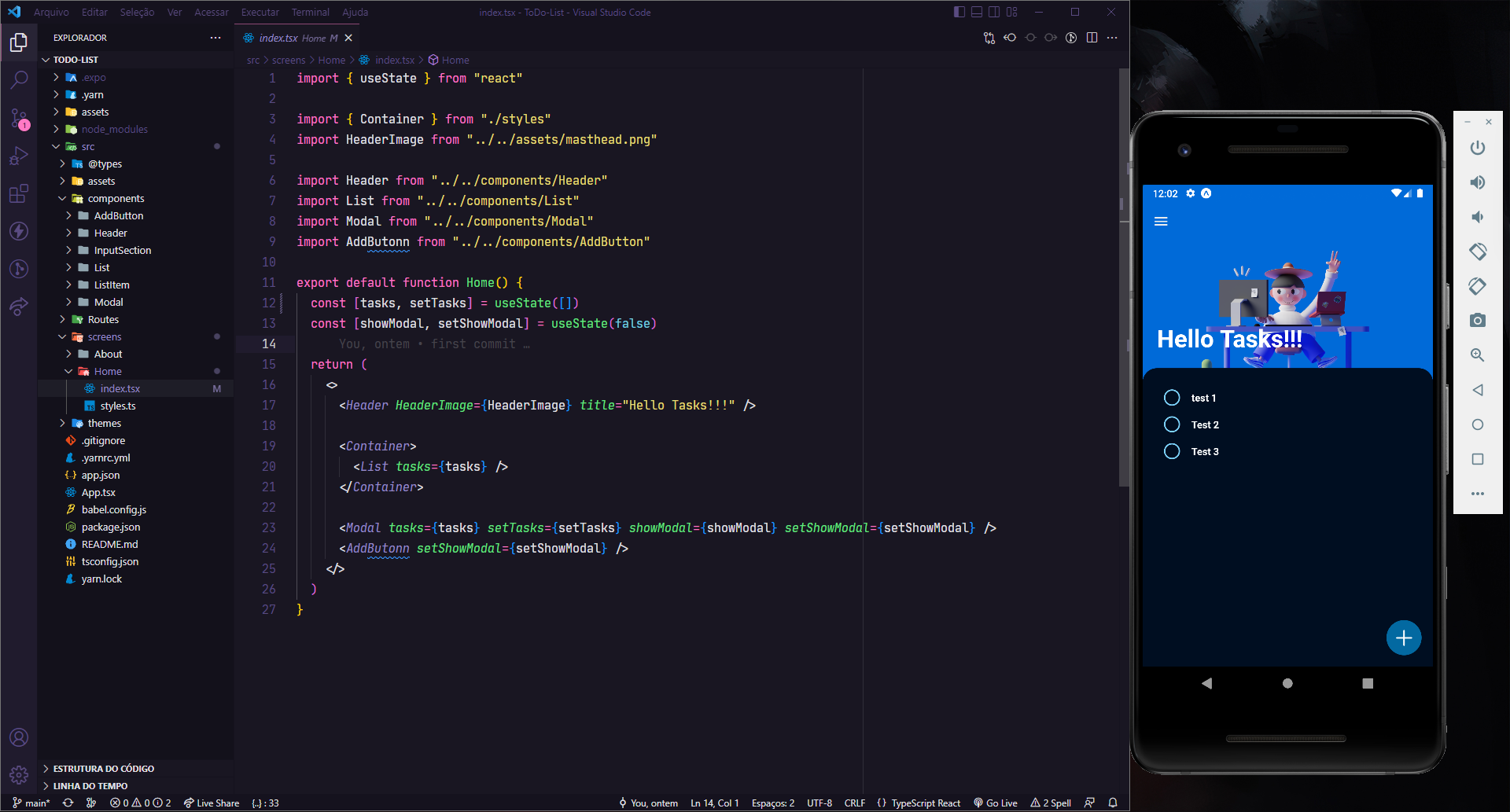Open the Extensions view
The image size is (1510, 812).
(19, 193)
